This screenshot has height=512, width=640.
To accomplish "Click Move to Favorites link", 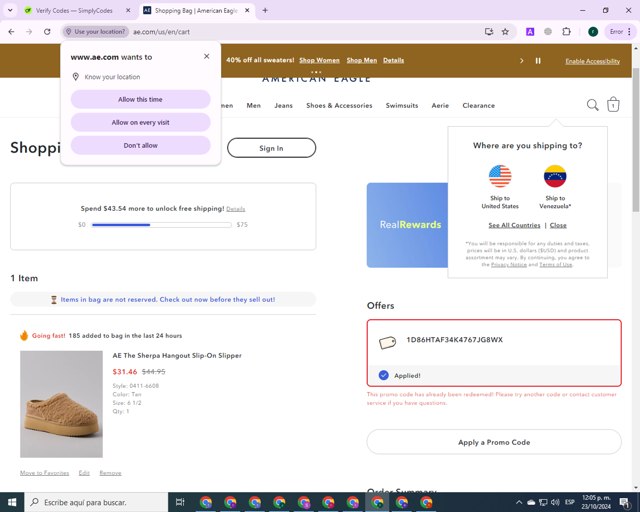I will pyautogui.click(x=44, y=473).
